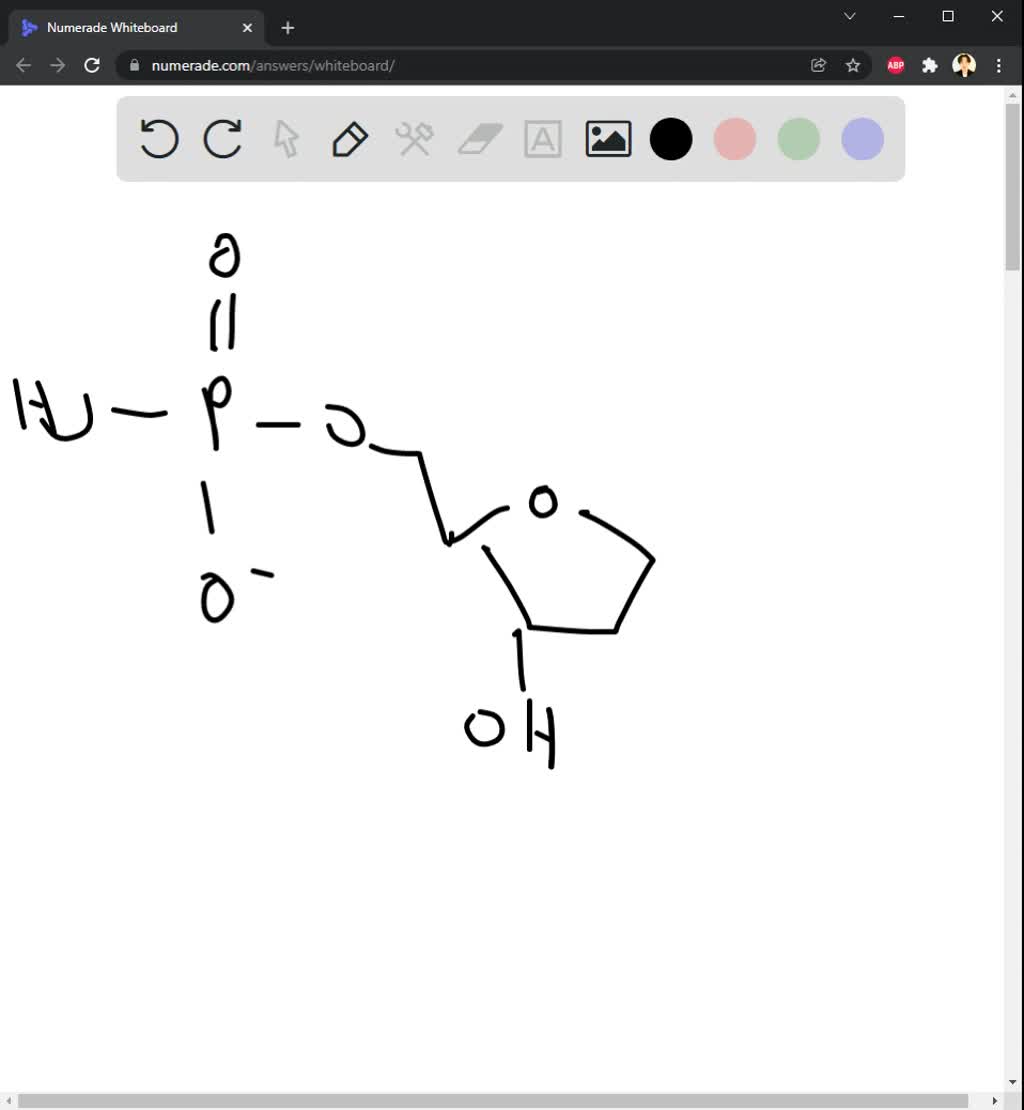Select the red color swatch
Image resolution: width=1024 pixels, height=1110 pixels.
point(734,139)
